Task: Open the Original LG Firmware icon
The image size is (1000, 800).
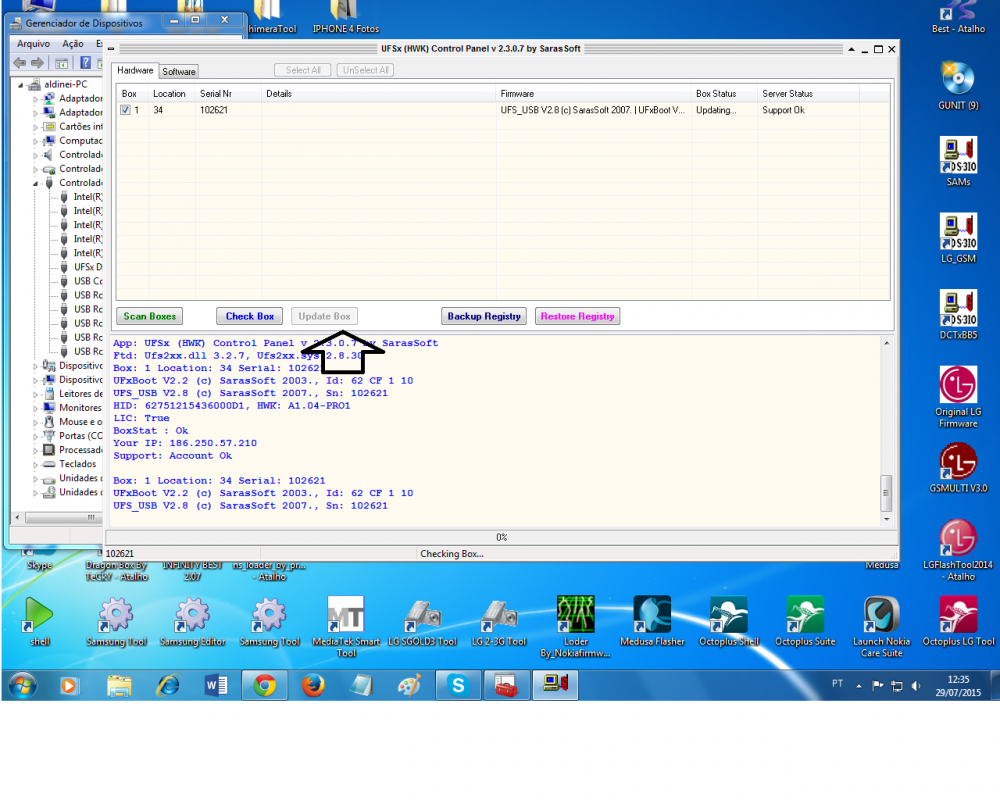Action: [958, 385]
